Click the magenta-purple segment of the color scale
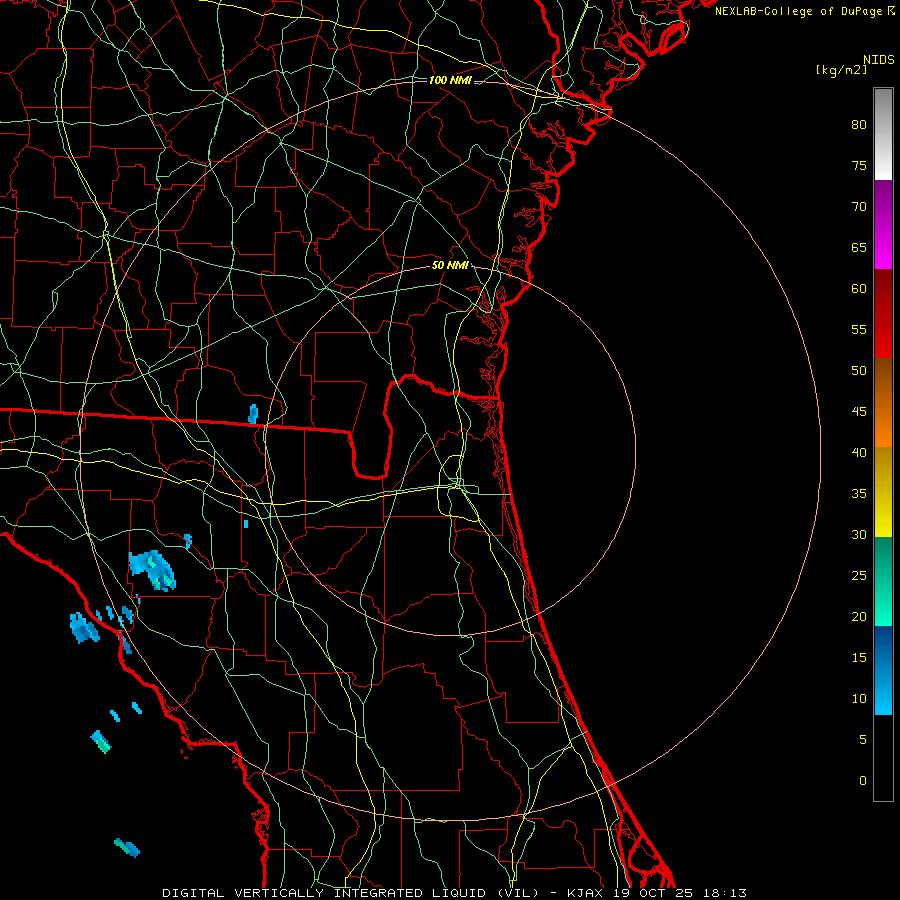The height and width of the screenshot is (900, 900). coord(883,224)
